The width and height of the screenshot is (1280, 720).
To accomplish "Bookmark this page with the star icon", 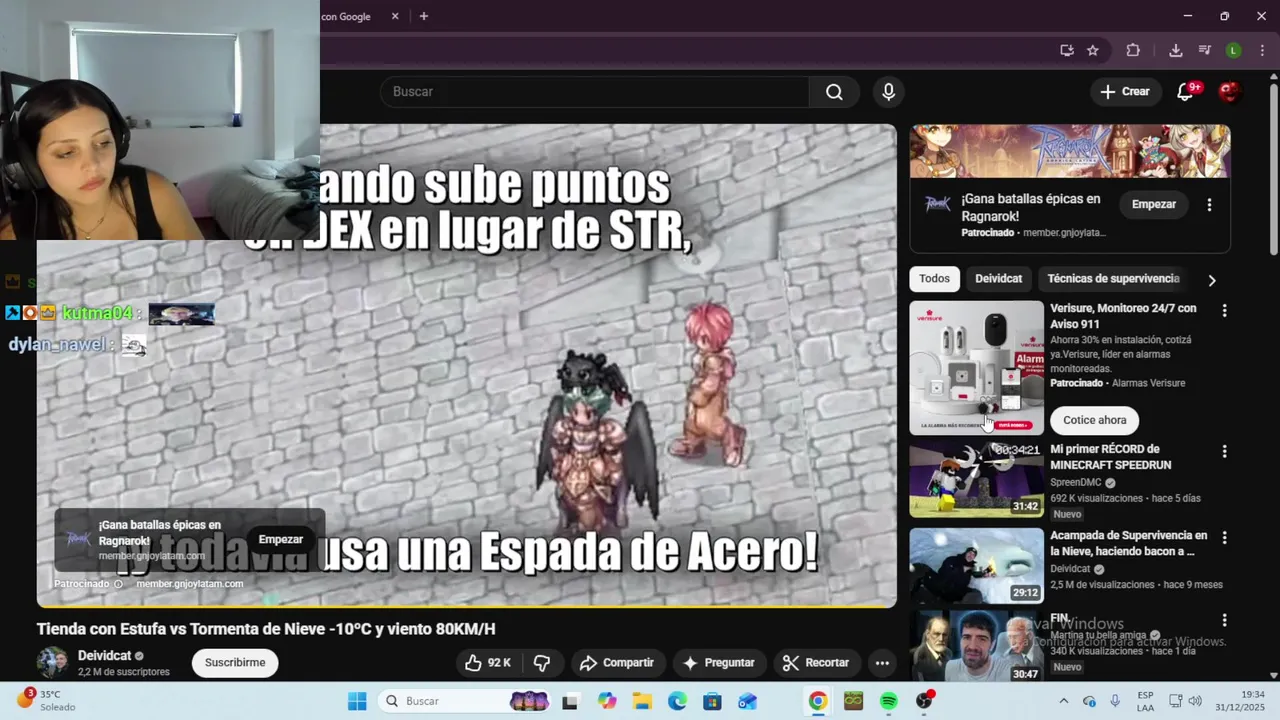I will click(x=1093, y=50).
